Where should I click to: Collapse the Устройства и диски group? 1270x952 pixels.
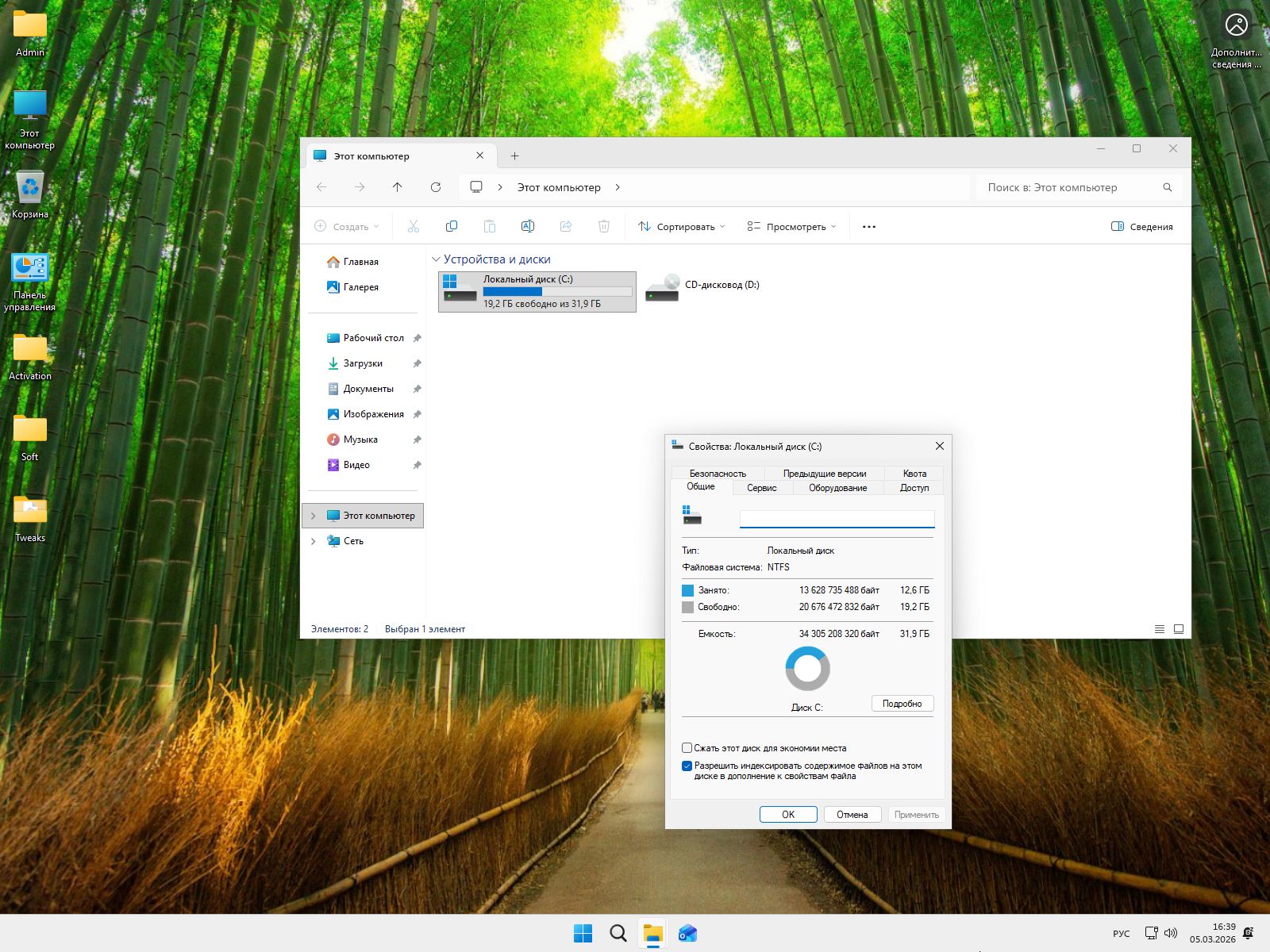[x=436, y=259]
